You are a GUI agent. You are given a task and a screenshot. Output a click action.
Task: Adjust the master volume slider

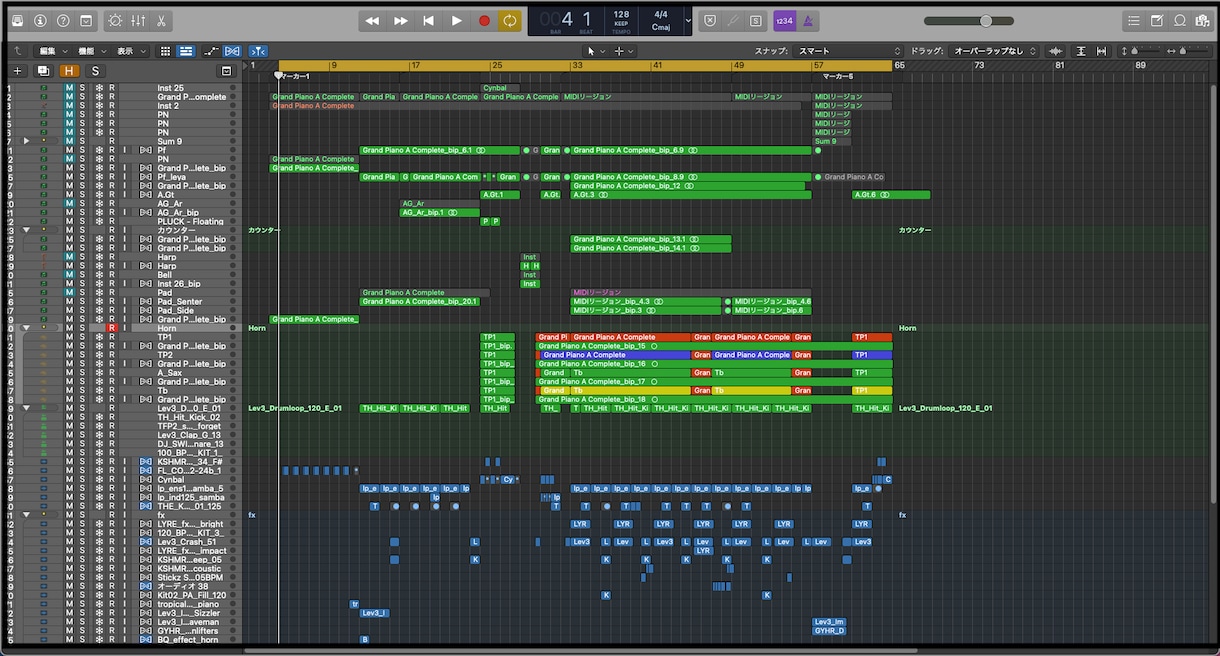[x=968, y=20]
